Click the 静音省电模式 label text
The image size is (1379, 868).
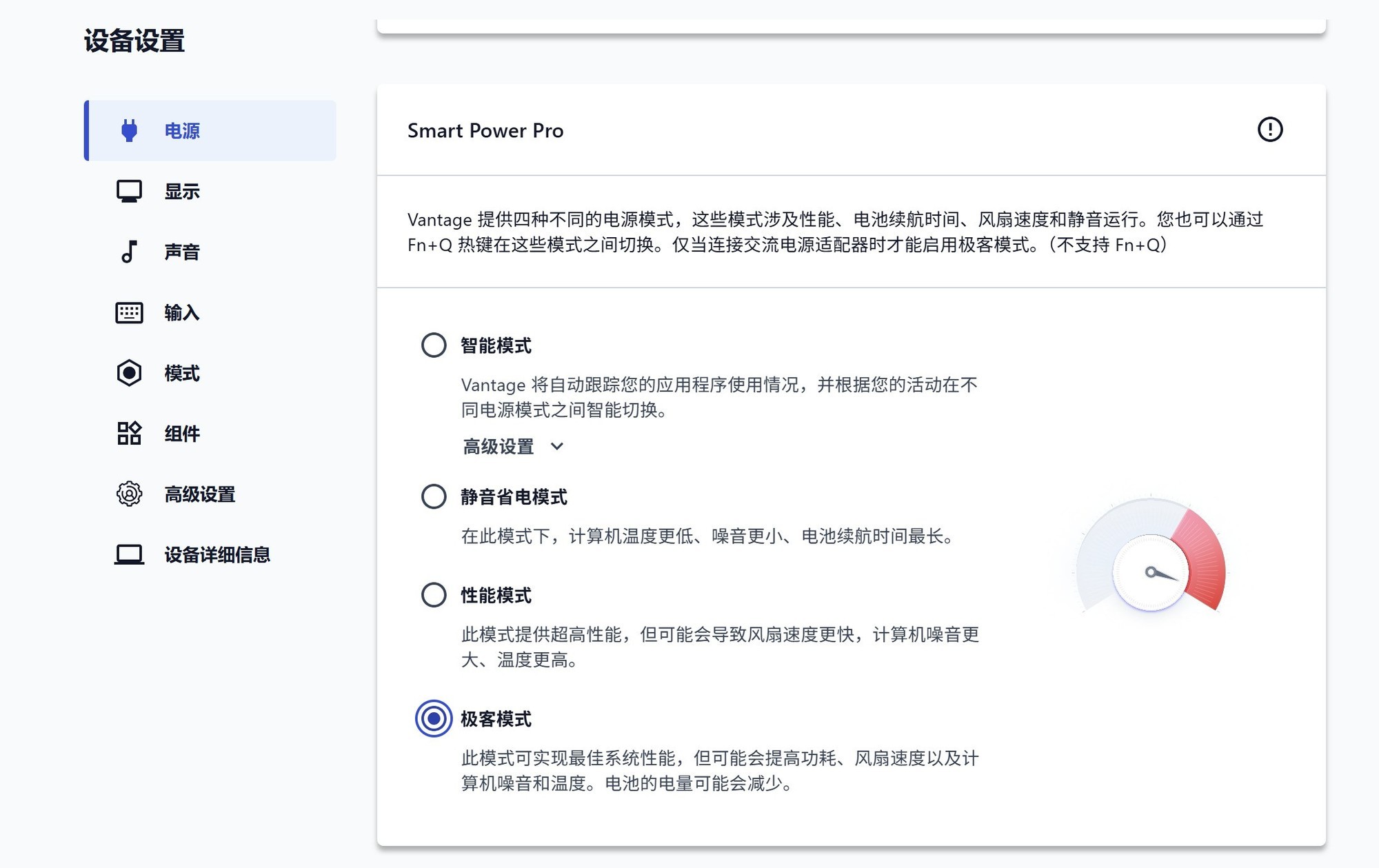(514, 497)
